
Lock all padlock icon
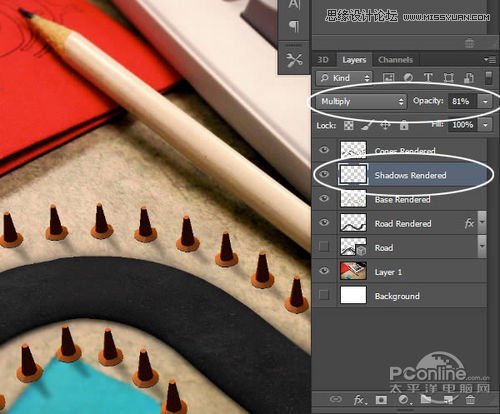pos(404,125)
